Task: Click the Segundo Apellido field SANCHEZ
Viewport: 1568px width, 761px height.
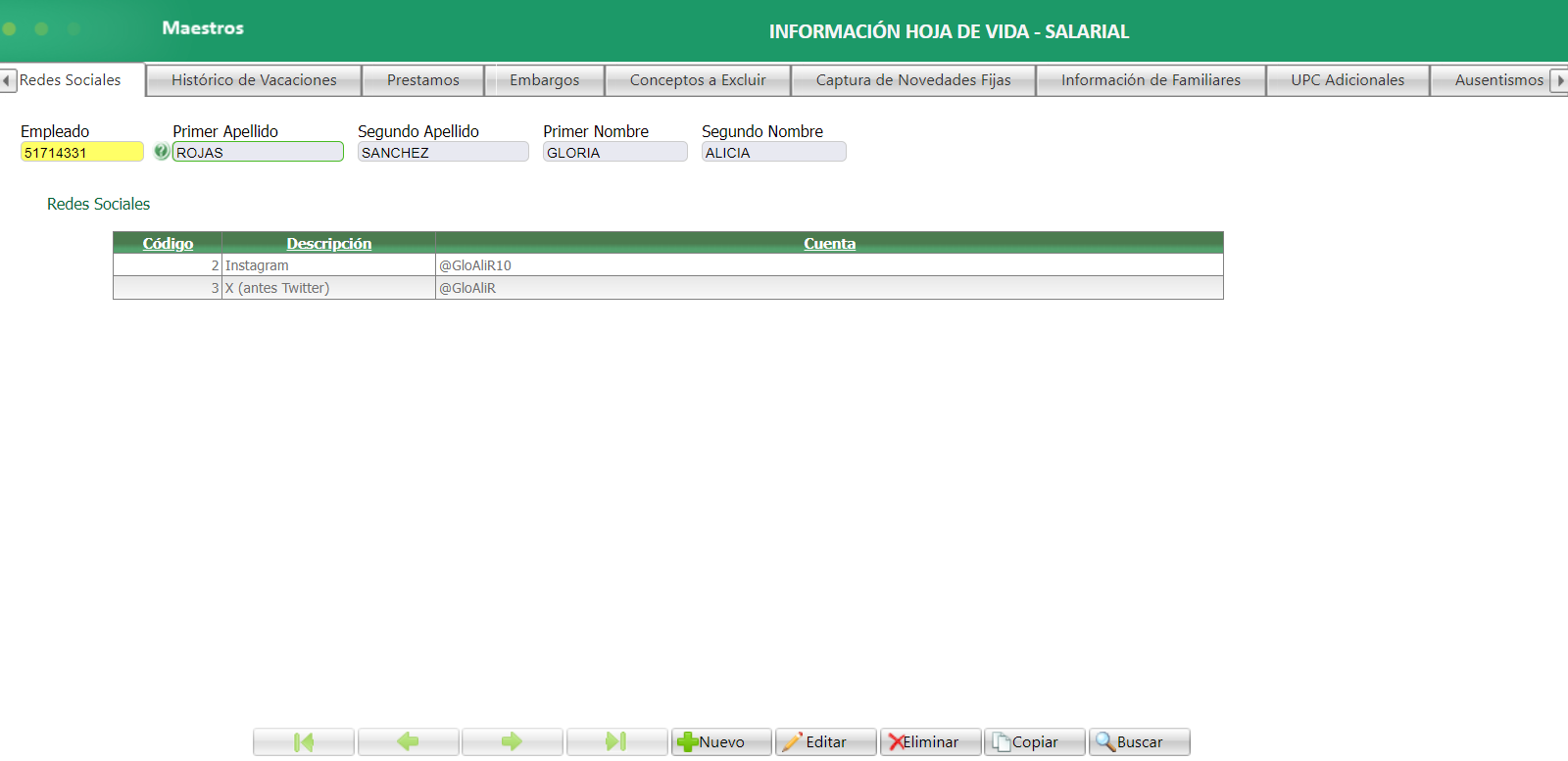Action: 443,152
